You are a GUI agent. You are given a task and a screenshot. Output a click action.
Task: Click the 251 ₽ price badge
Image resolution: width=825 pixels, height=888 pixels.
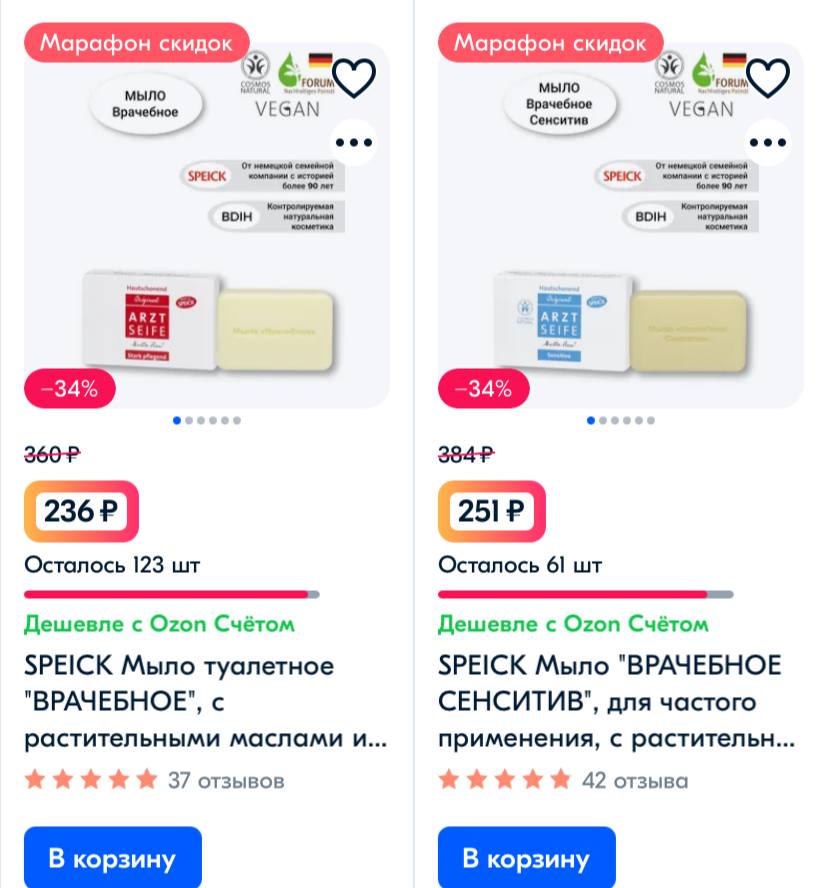point(491,511)
